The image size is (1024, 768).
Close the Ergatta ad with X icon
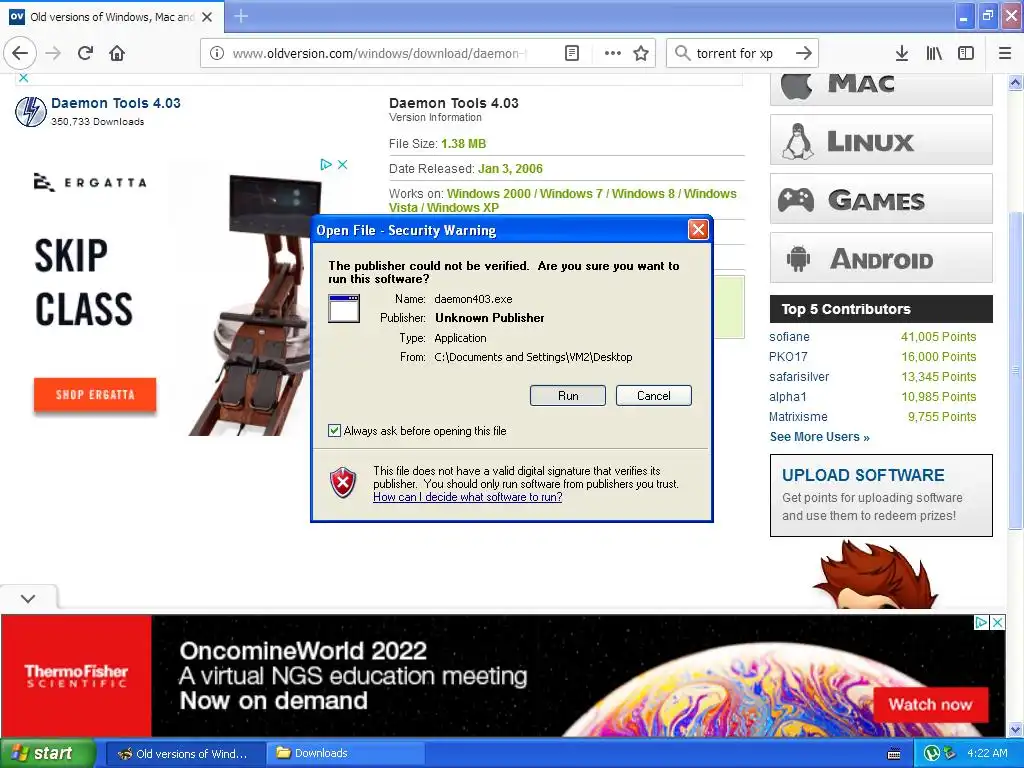click(x=342, y=165)
